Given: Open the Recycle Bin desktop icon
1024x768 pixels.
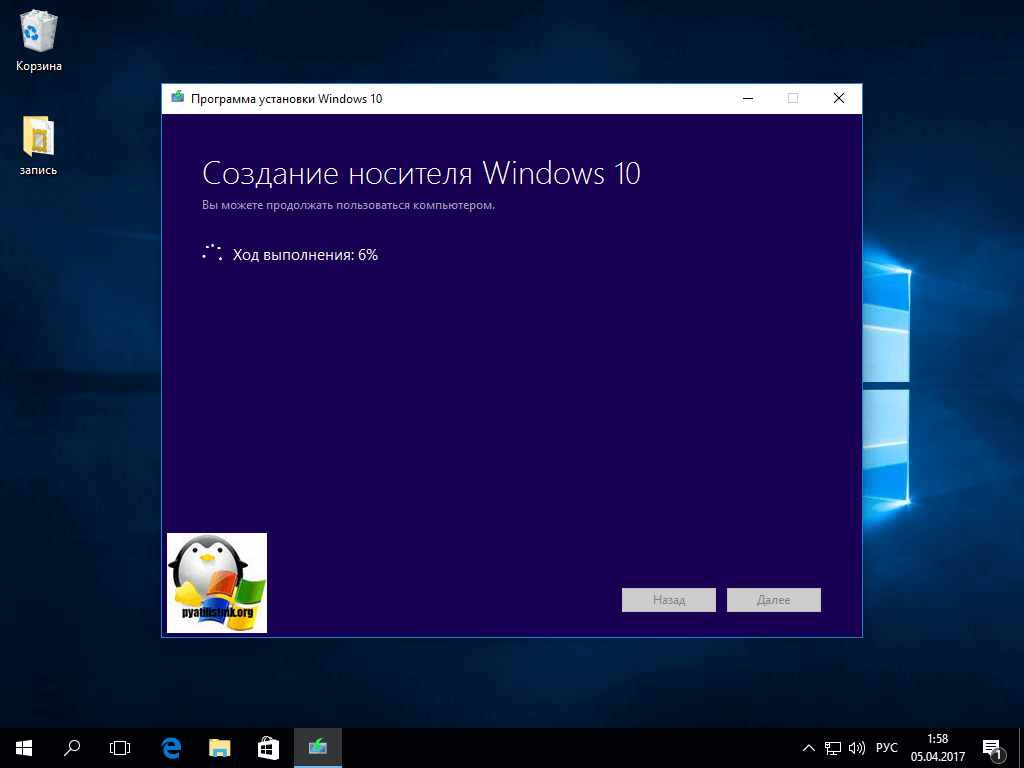Looking at the screenshot, I should coord(39,40).
